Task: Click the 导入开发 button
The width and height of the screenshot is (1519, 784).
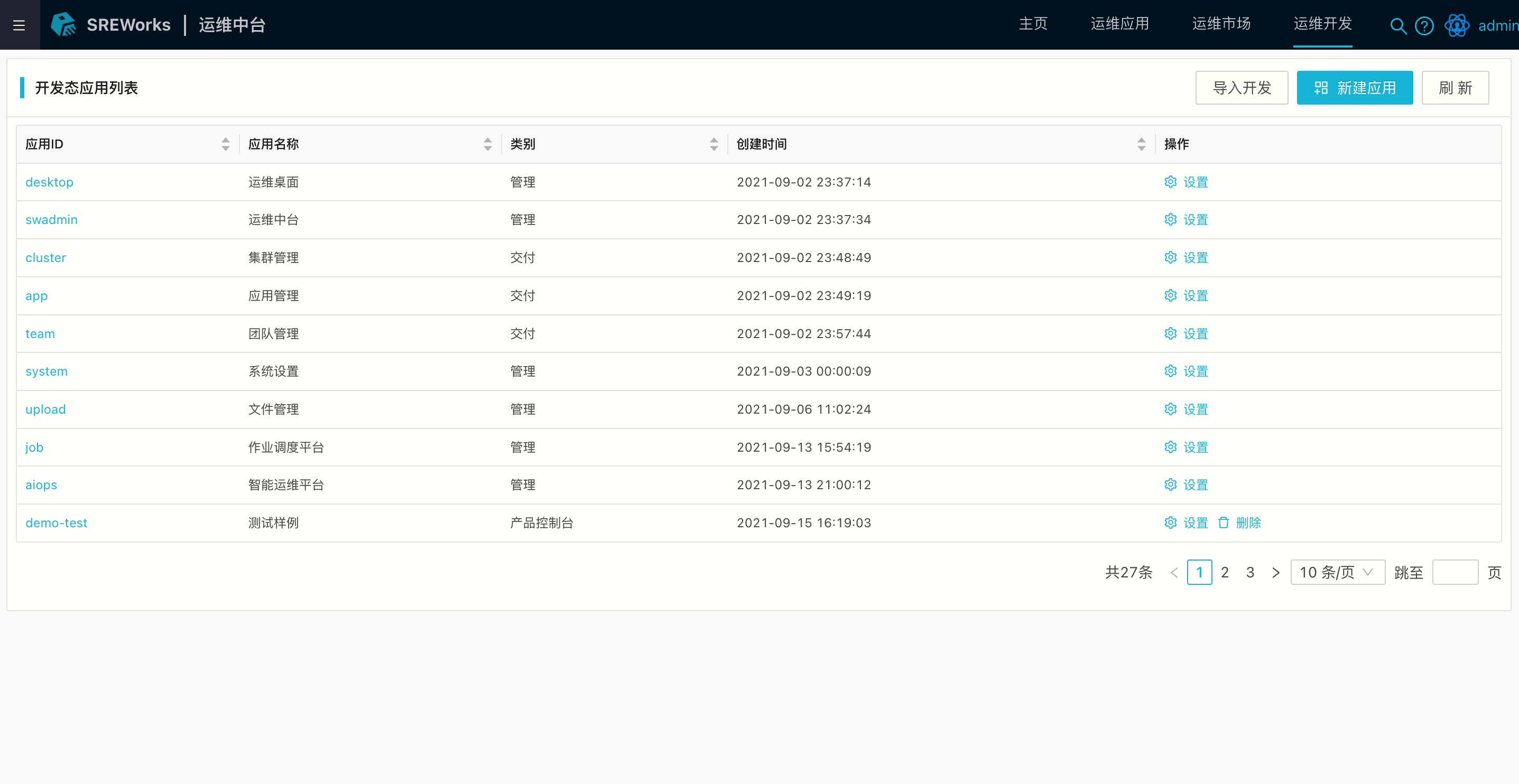Action: (x=1242, y=88)
